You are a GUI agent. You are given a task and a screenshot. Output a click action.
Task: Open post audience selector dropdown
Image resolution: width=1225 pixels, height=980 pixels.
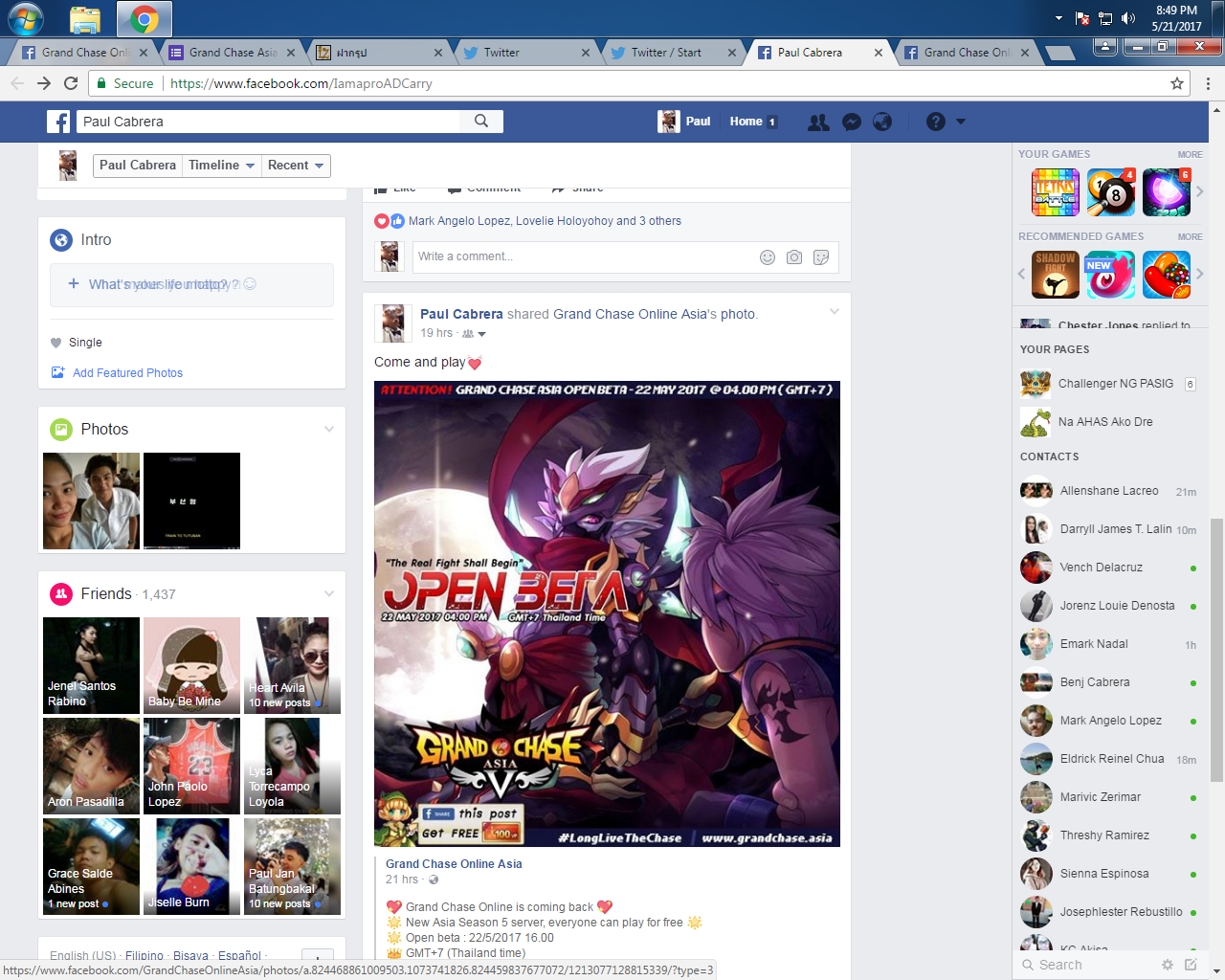tap(475, 334)
